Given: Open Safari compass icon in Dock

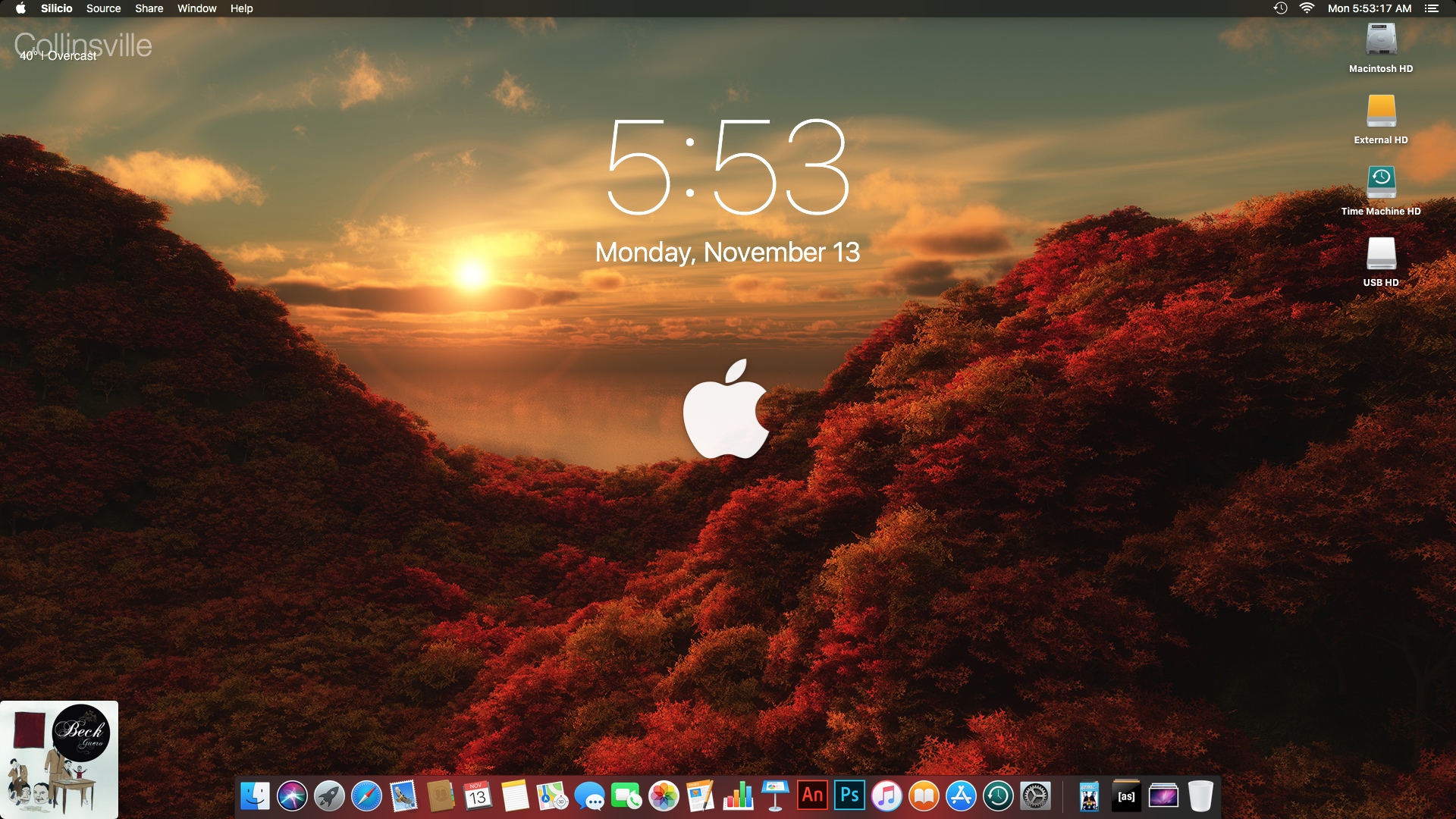Looking at the screenshot, I should click(x=366, y=796).
